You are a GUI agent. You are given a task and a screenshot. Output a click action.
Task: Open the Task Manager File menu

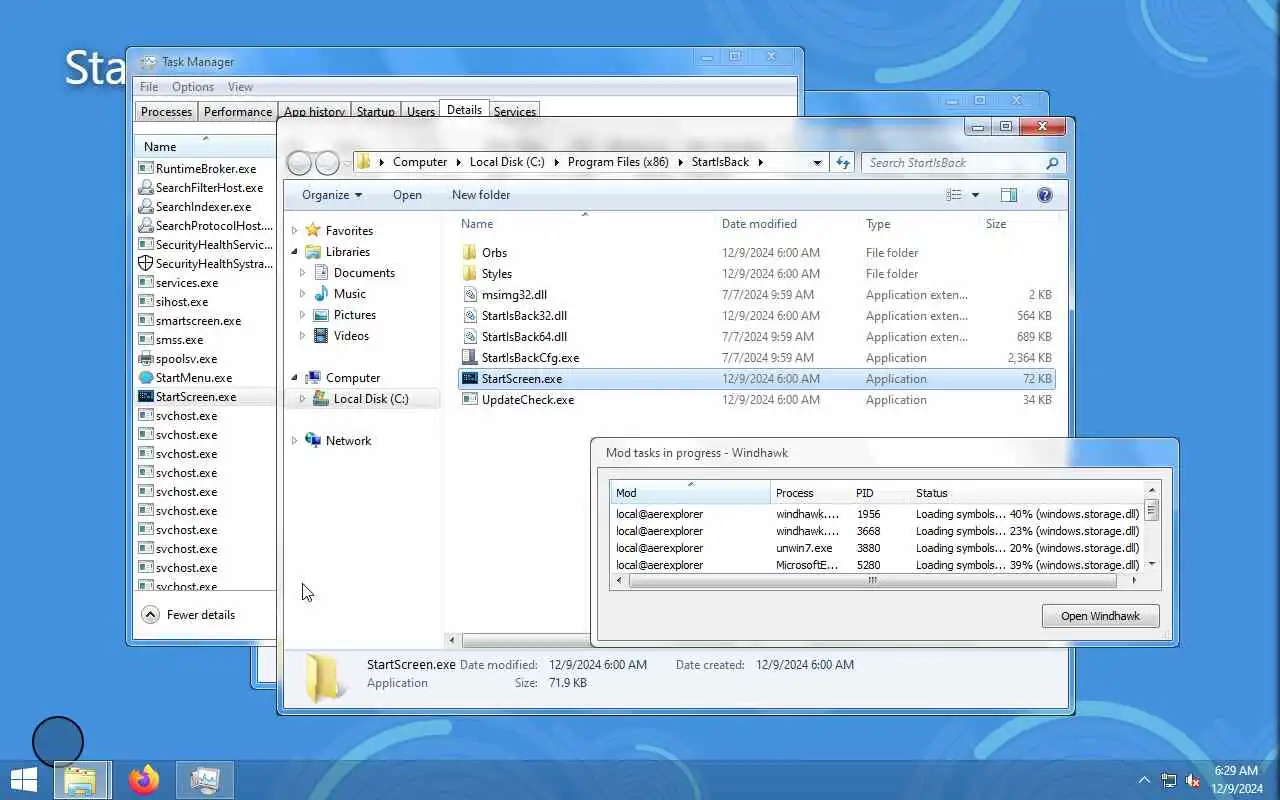(149, 87)
